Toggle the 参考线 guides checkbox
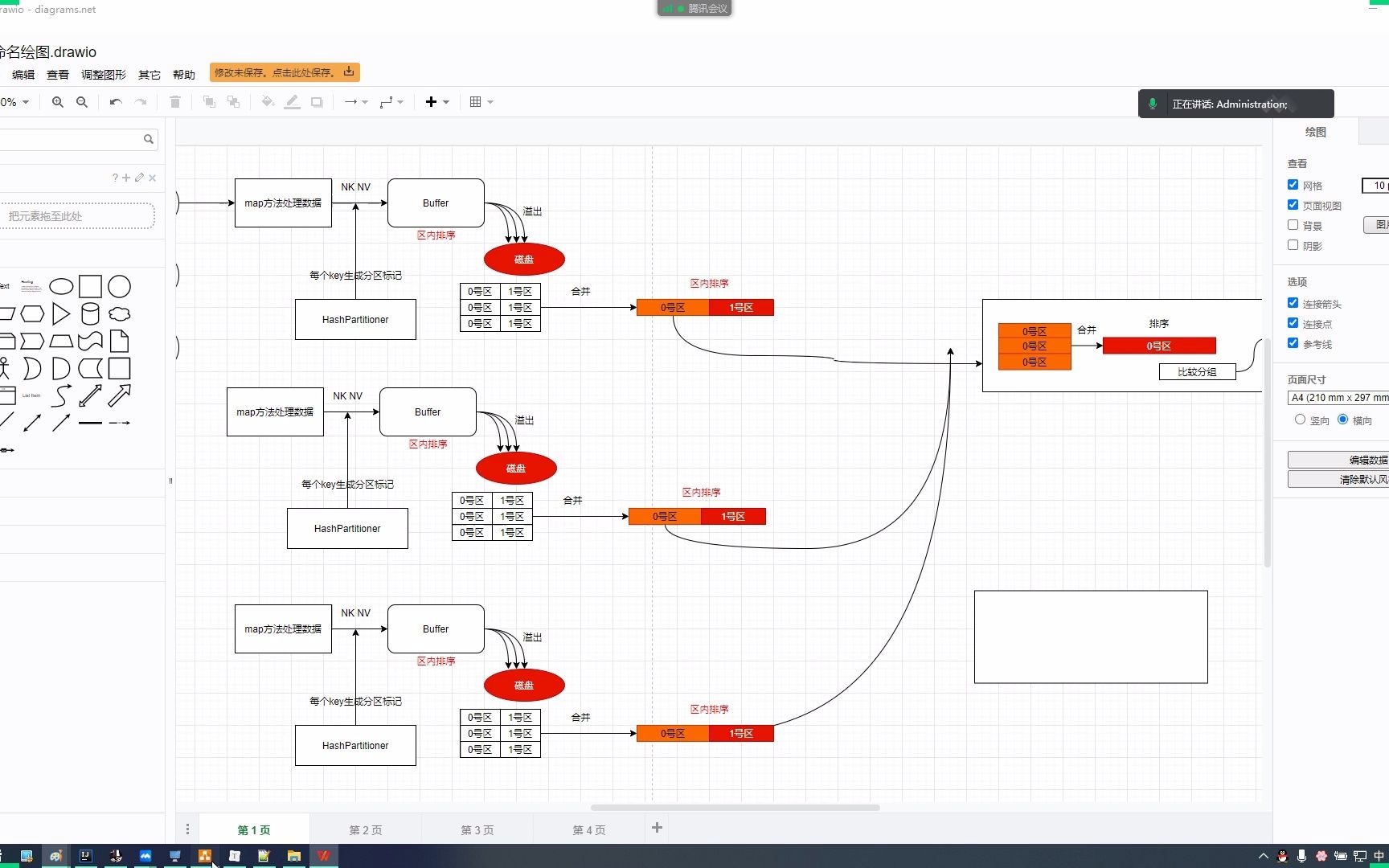The width and height of the screenshot is (1389, 868). tap(1293, 343)
